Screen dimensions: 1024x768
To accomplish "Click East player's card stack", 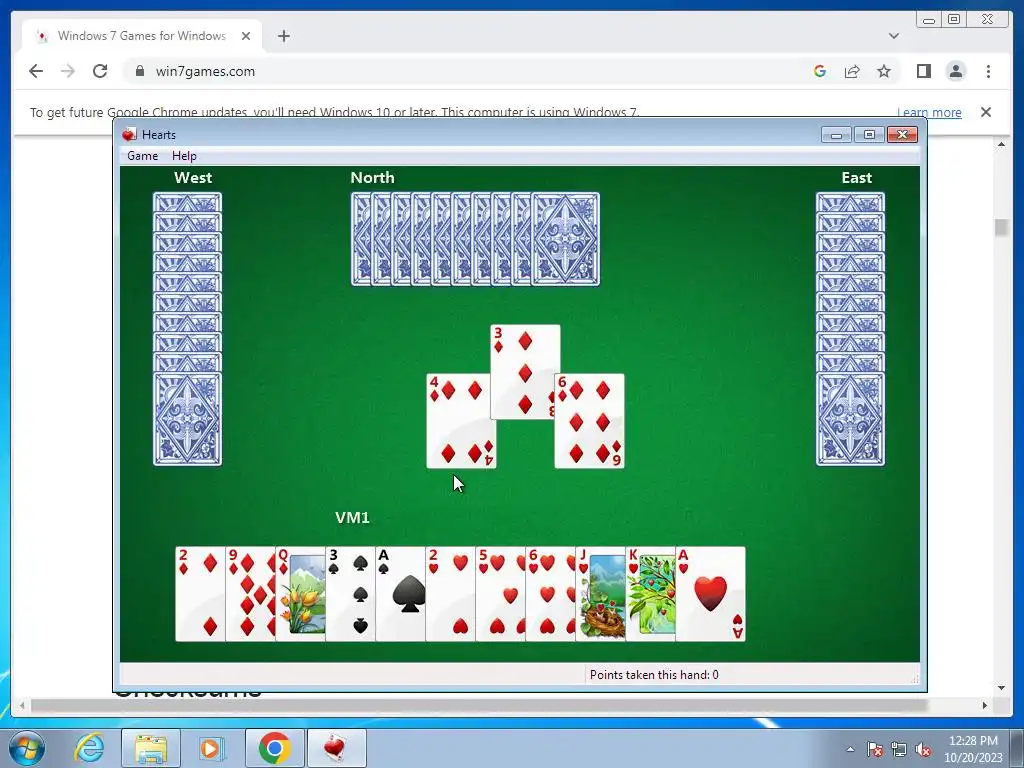I will pyautogui.click(x=850, y=329).
